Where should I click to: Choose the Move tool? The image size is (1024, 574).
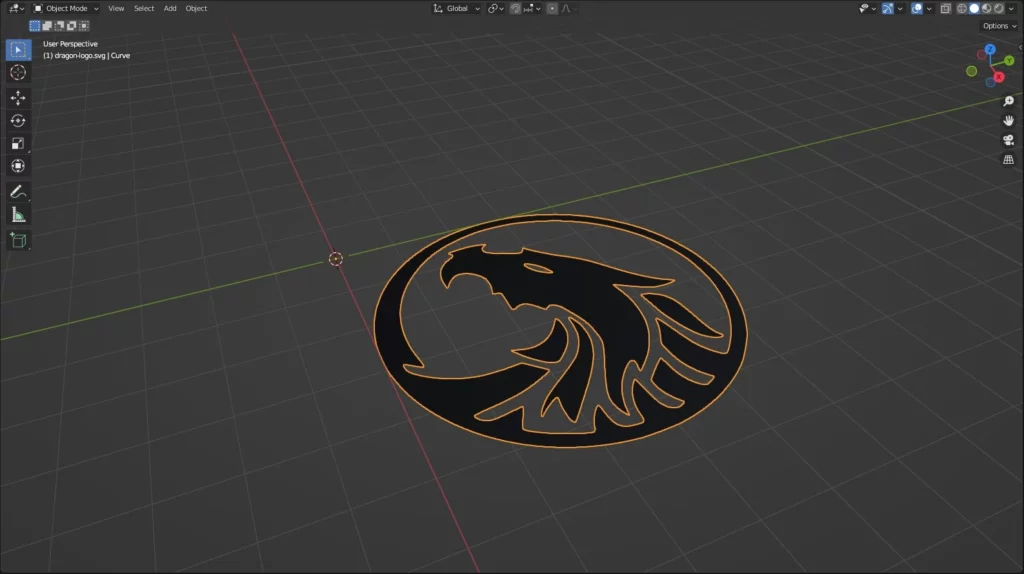pos(18,98)
